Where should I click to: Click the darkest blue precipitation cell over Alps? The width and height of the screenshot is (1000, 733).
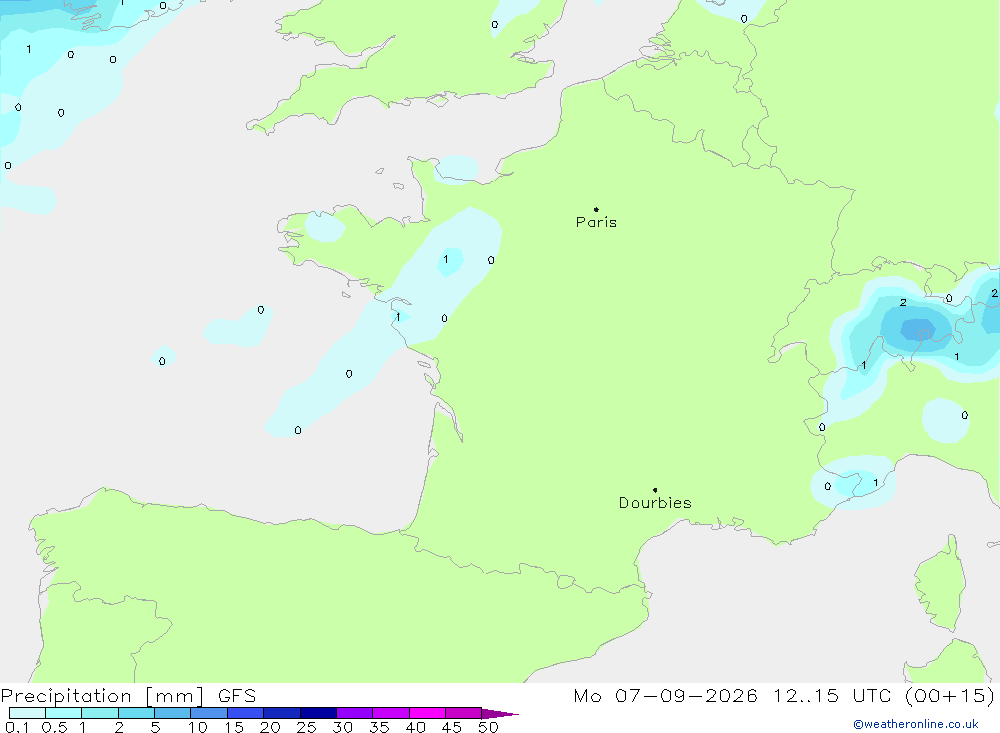[x=918, y=330]
